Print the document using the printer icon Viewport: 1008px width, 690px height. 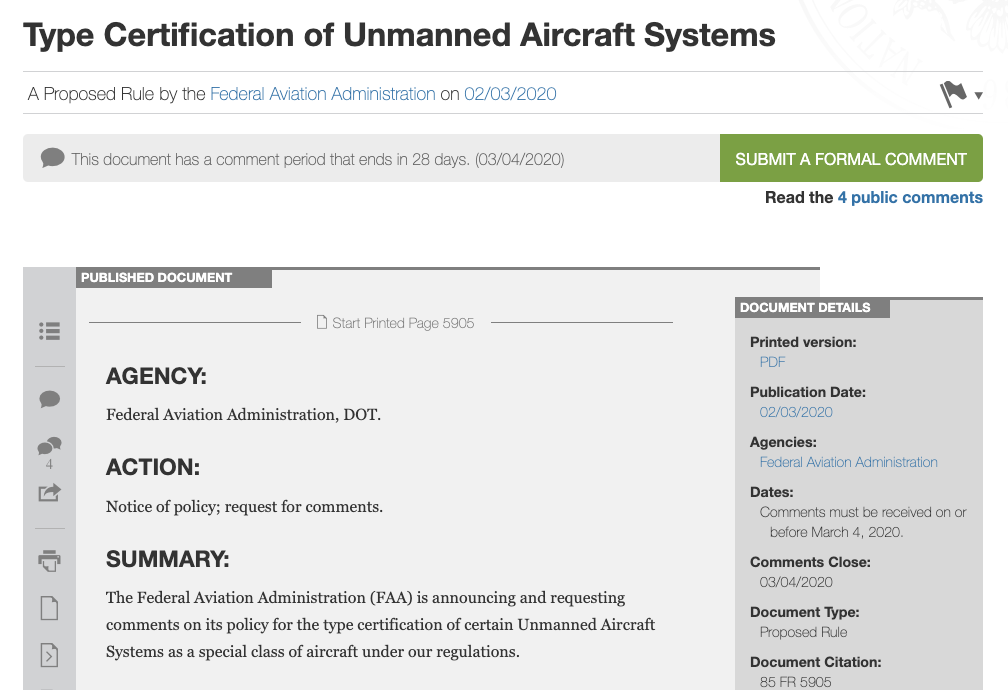(49, 561)
